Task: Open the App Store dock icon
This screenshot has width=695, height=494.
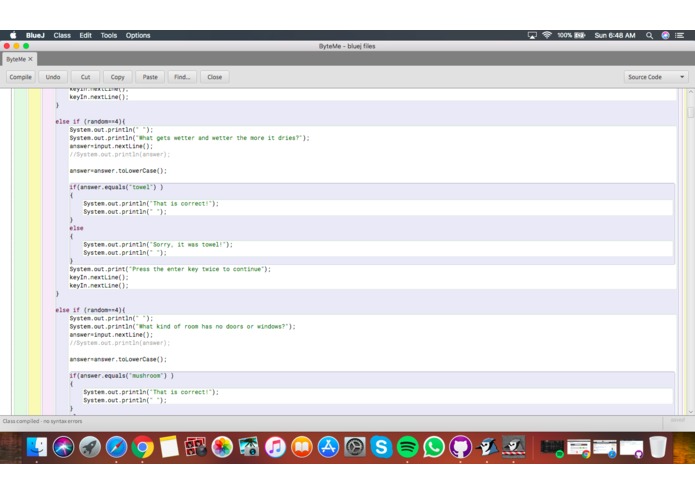Action: click(328, 447)
